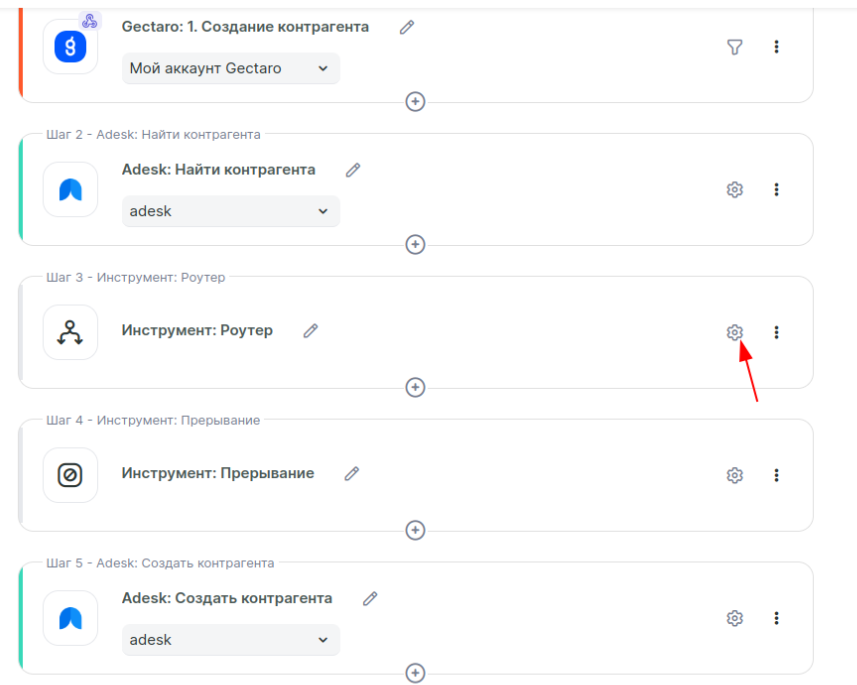Add a step below the Роутер step

(416, 387)
